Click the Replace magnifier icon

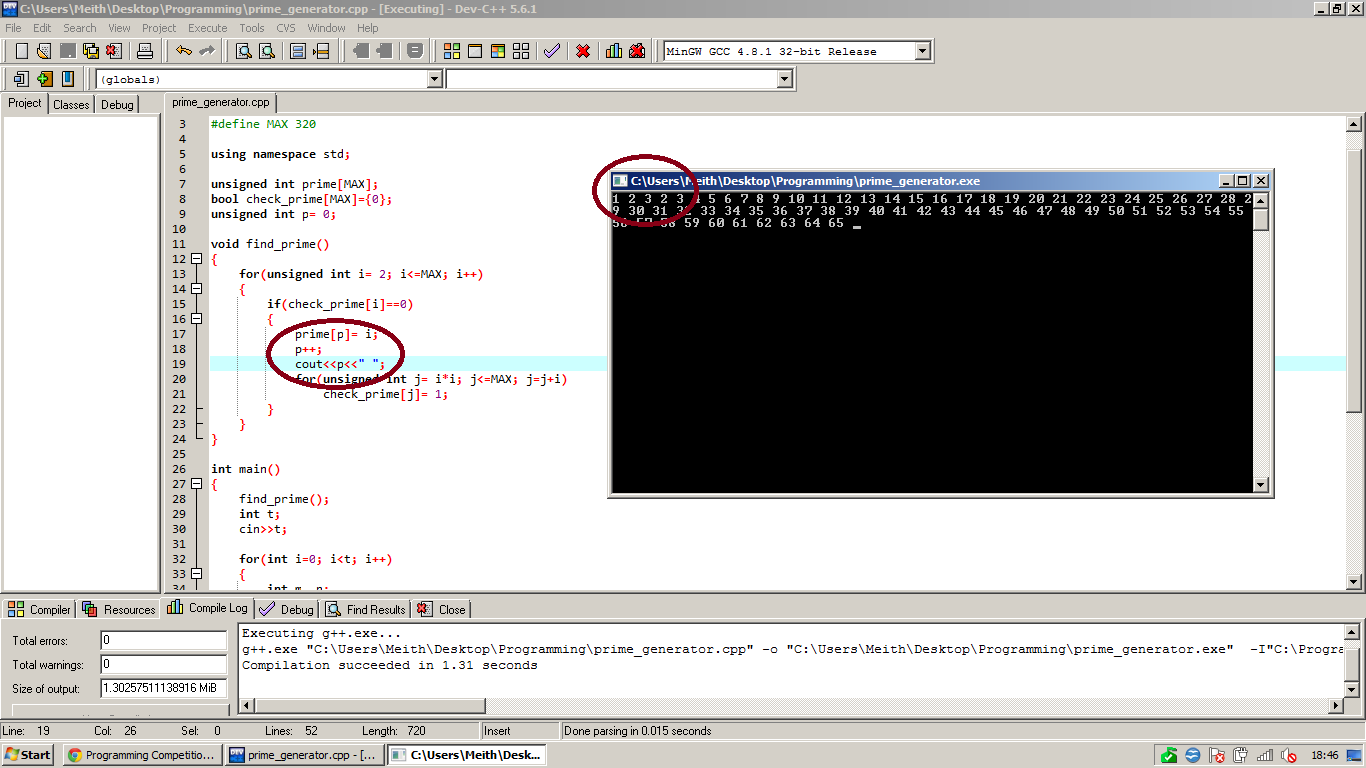[267, 51]
